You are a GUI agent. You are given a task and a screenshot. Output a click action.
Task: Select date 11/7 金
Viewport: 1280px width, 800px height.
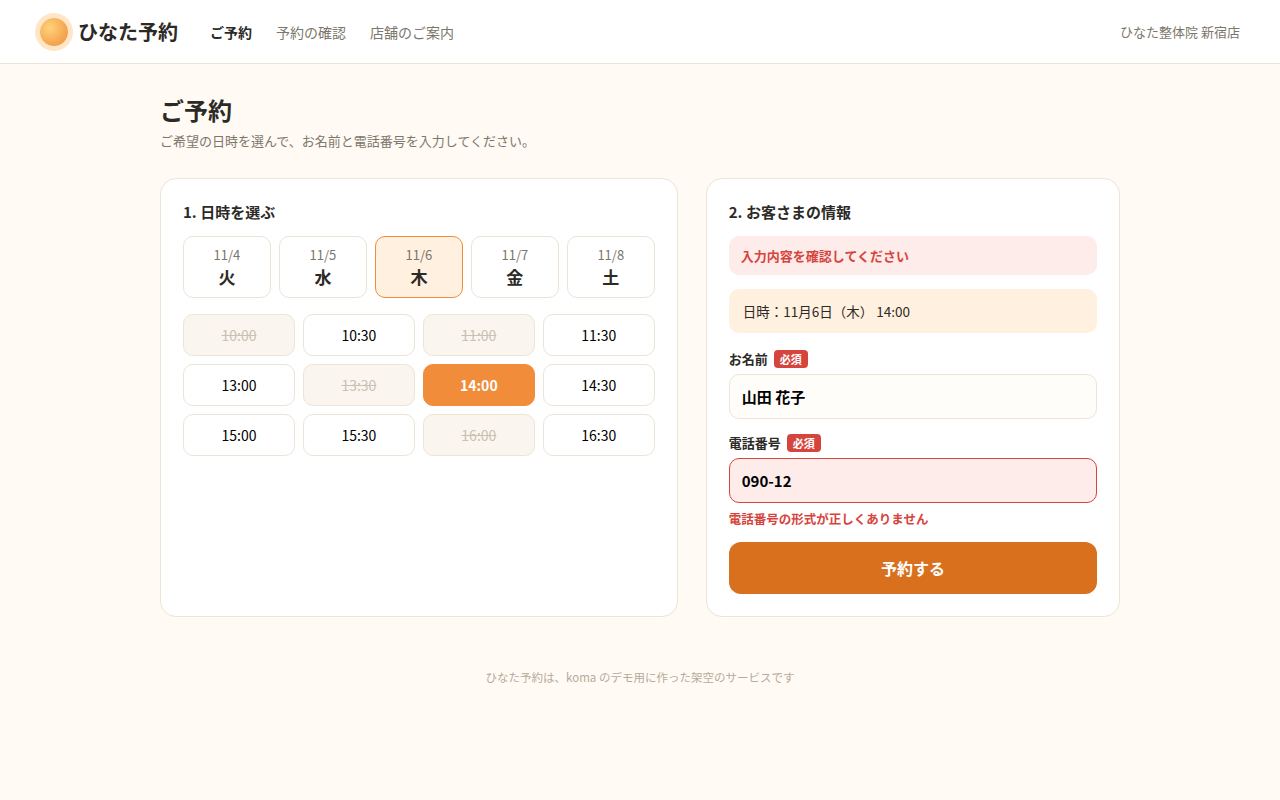coord(515,267)
